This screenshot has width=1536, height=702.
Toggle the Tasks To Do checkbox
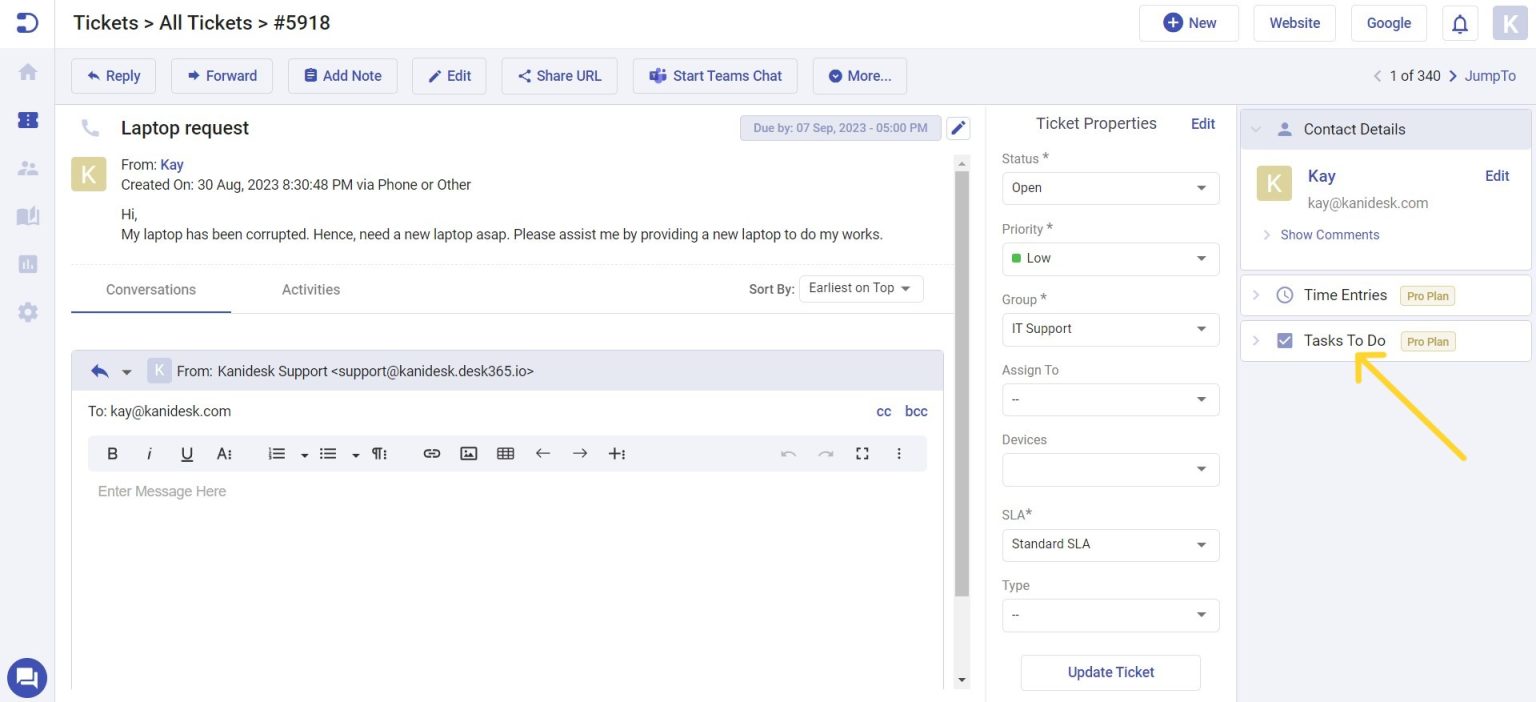[1284, 340]
